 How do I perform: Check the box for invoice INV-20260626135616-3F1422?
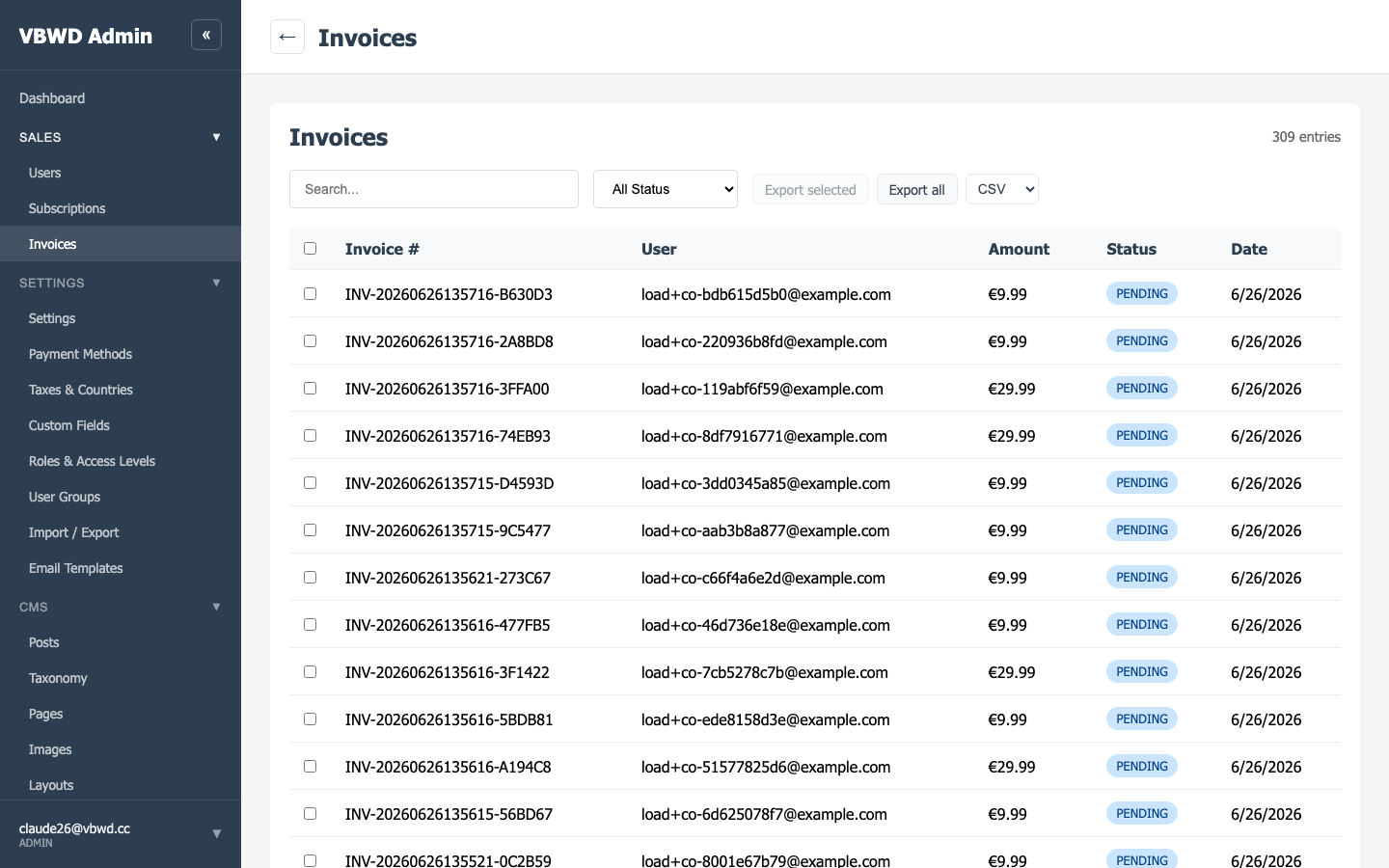[310, 671]
